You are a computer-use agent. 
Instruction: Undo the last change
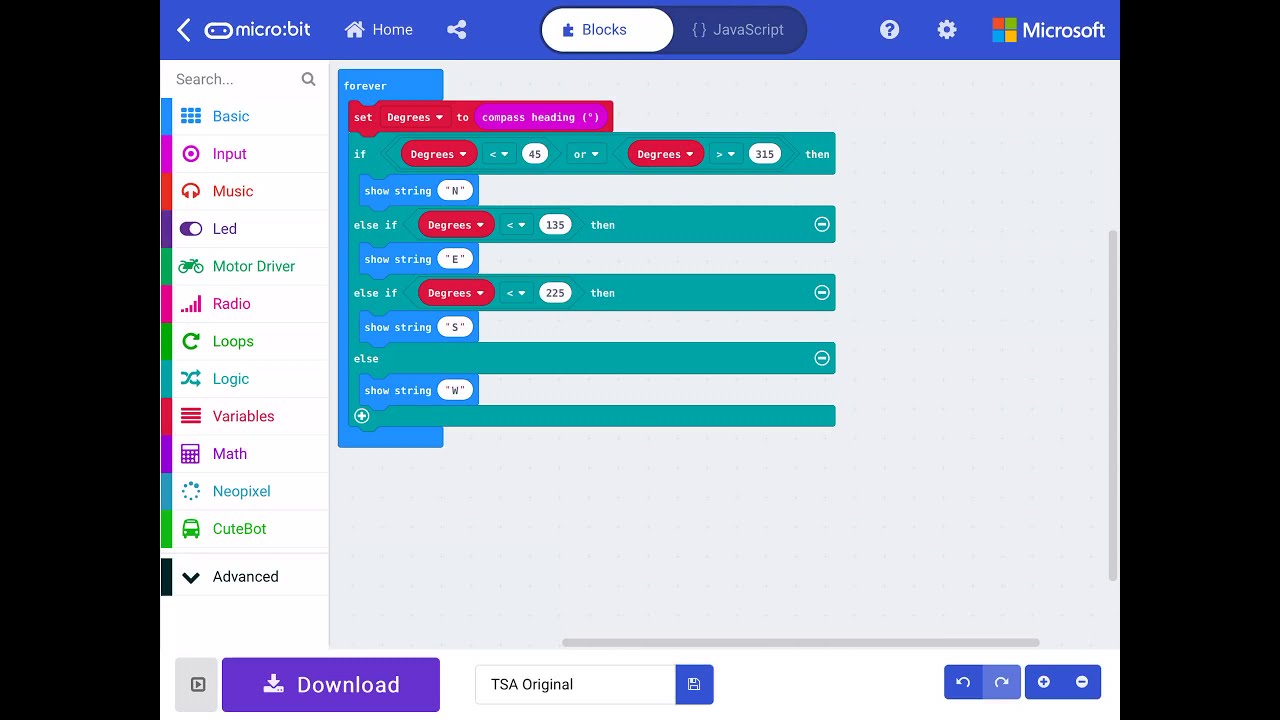coord(963,682)
